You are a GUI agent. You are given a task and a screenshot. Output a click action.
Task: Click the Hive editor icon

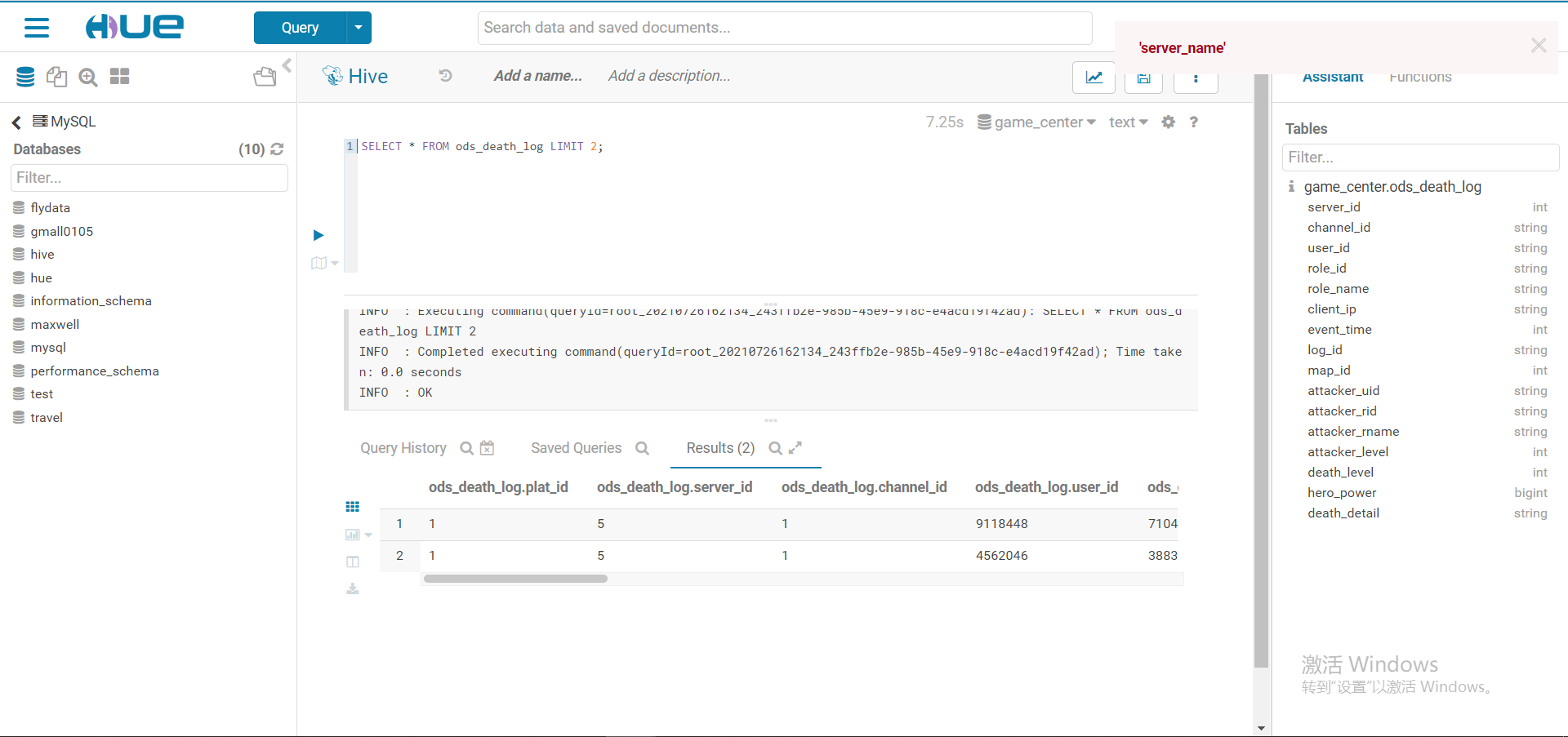332,76
